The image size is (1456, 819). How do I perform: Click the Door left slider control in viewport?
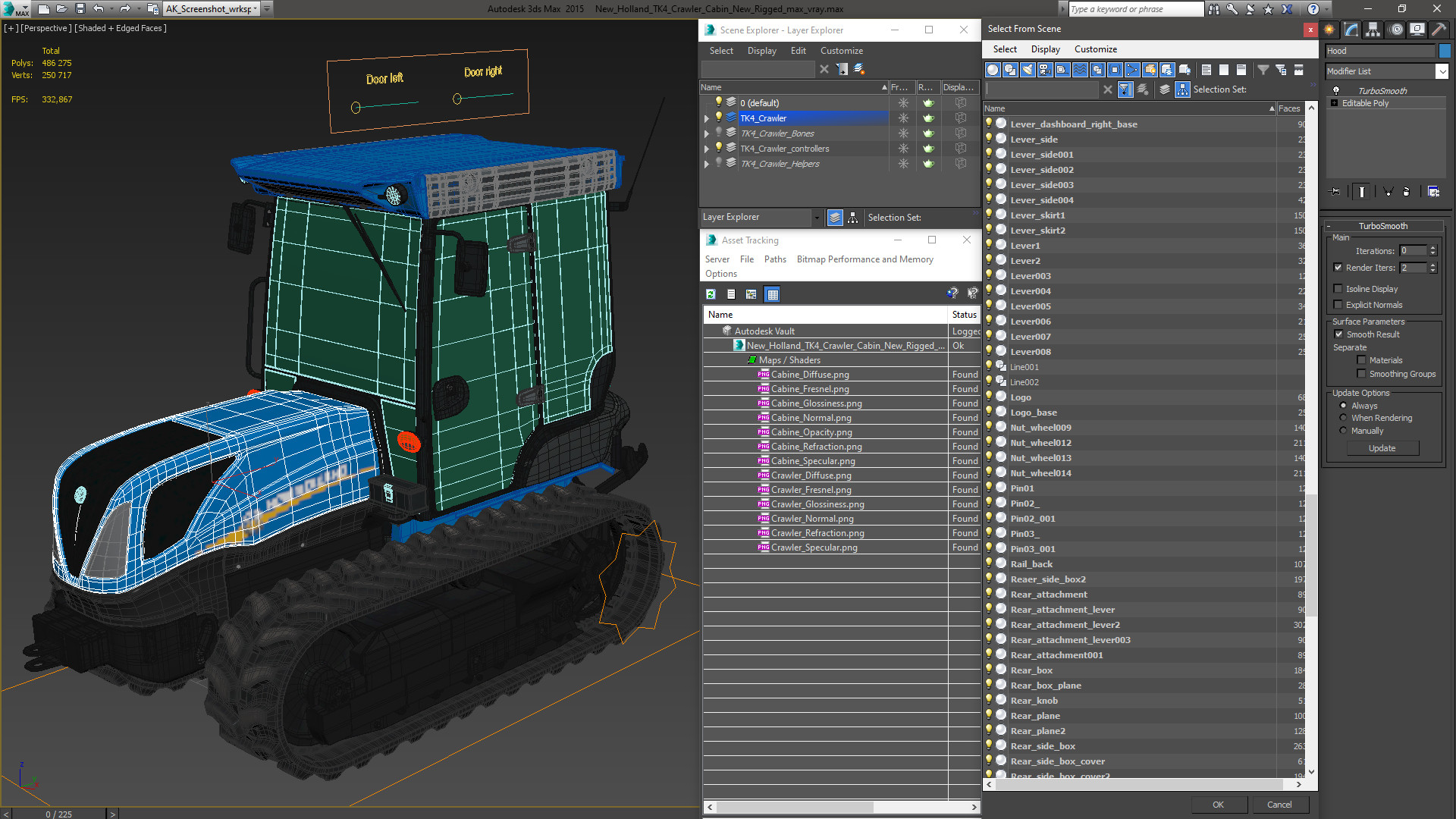click(356, 108)
